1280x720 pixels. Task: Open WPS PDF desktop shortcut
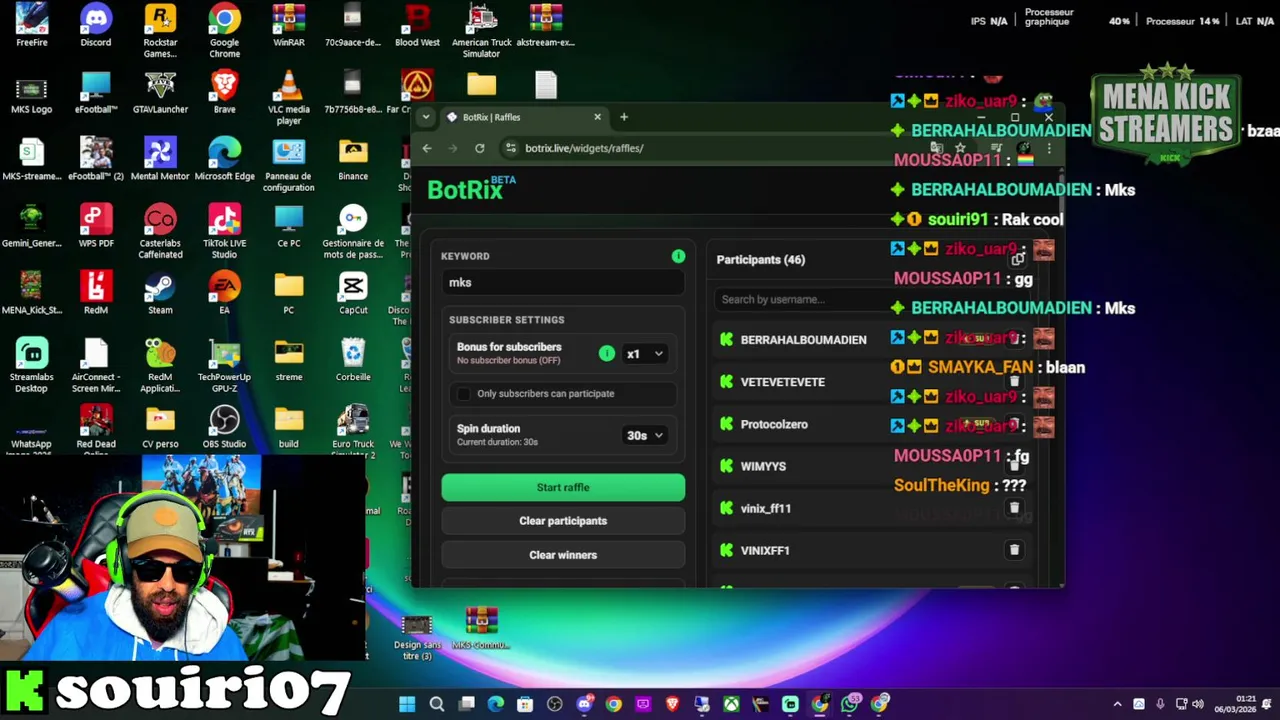(x=96, y=227)
